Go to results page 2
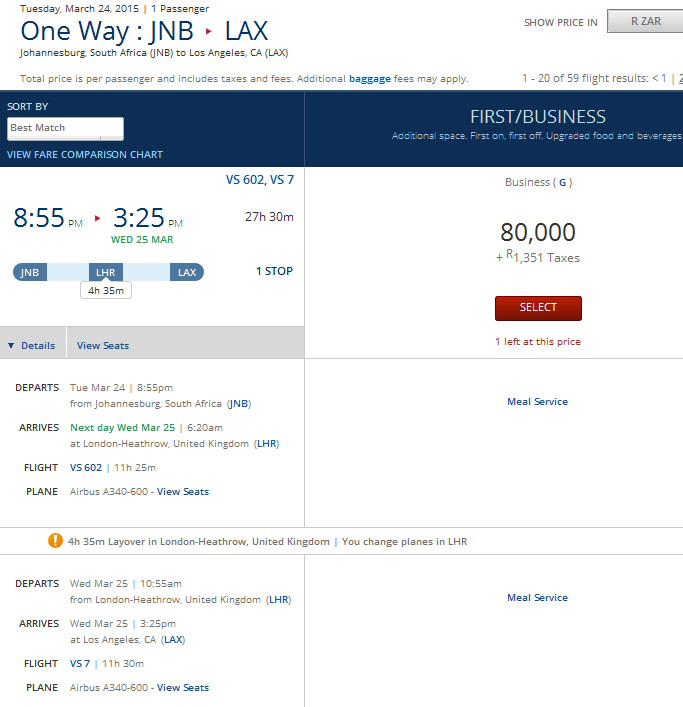This screenshot has width=683, height=707. 680,78
